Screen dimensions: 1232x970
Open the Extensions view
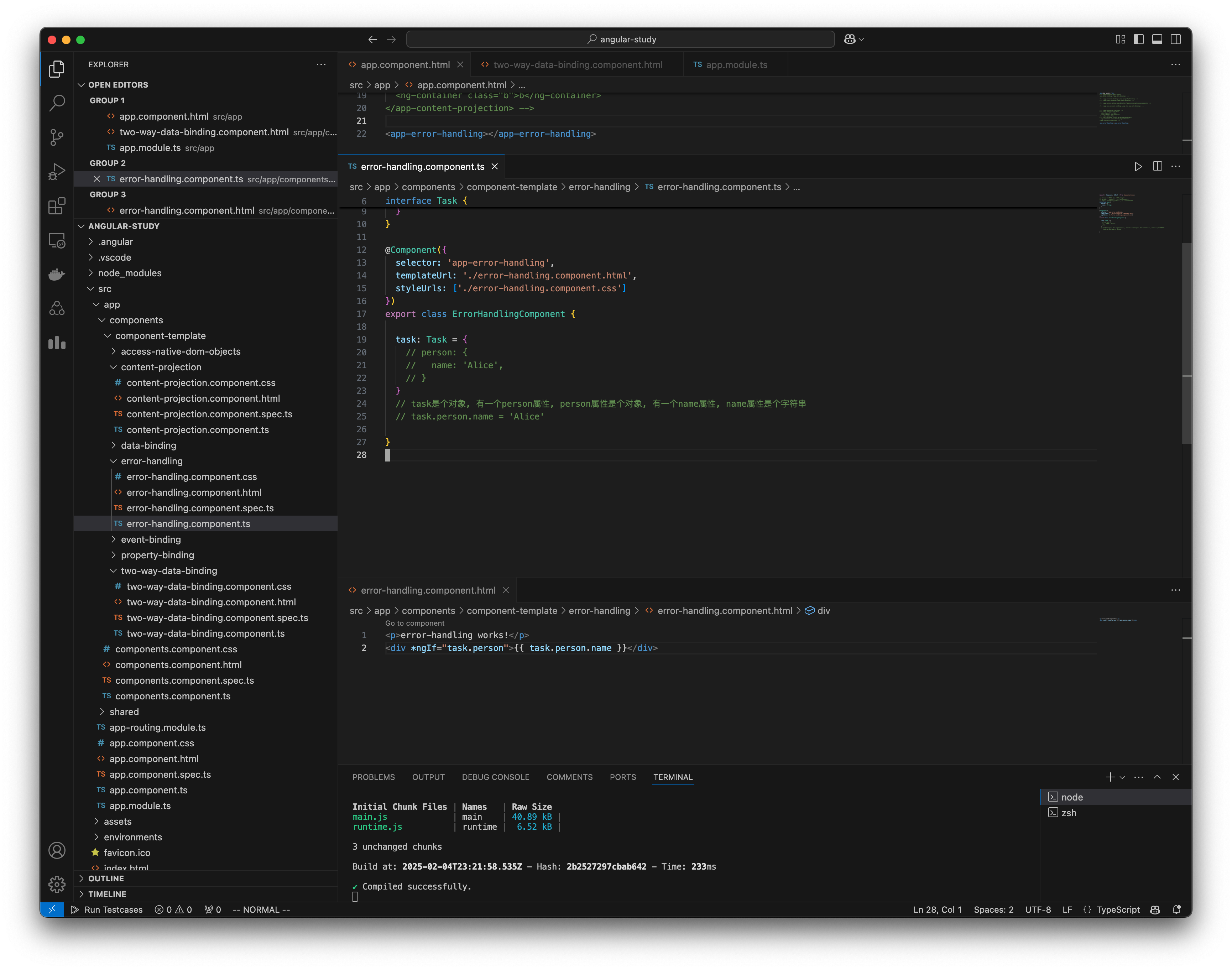(x=57, y=206)
